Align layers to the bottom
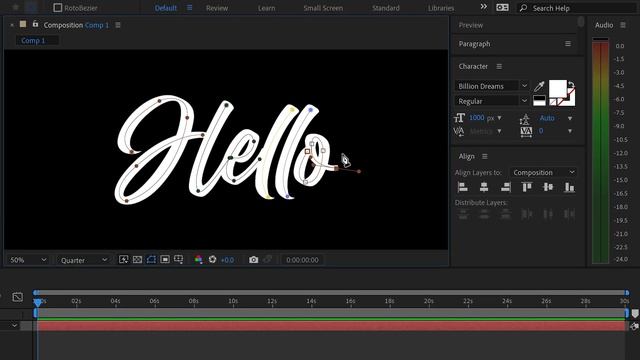The image size is (640, 360). pos(569,187)
